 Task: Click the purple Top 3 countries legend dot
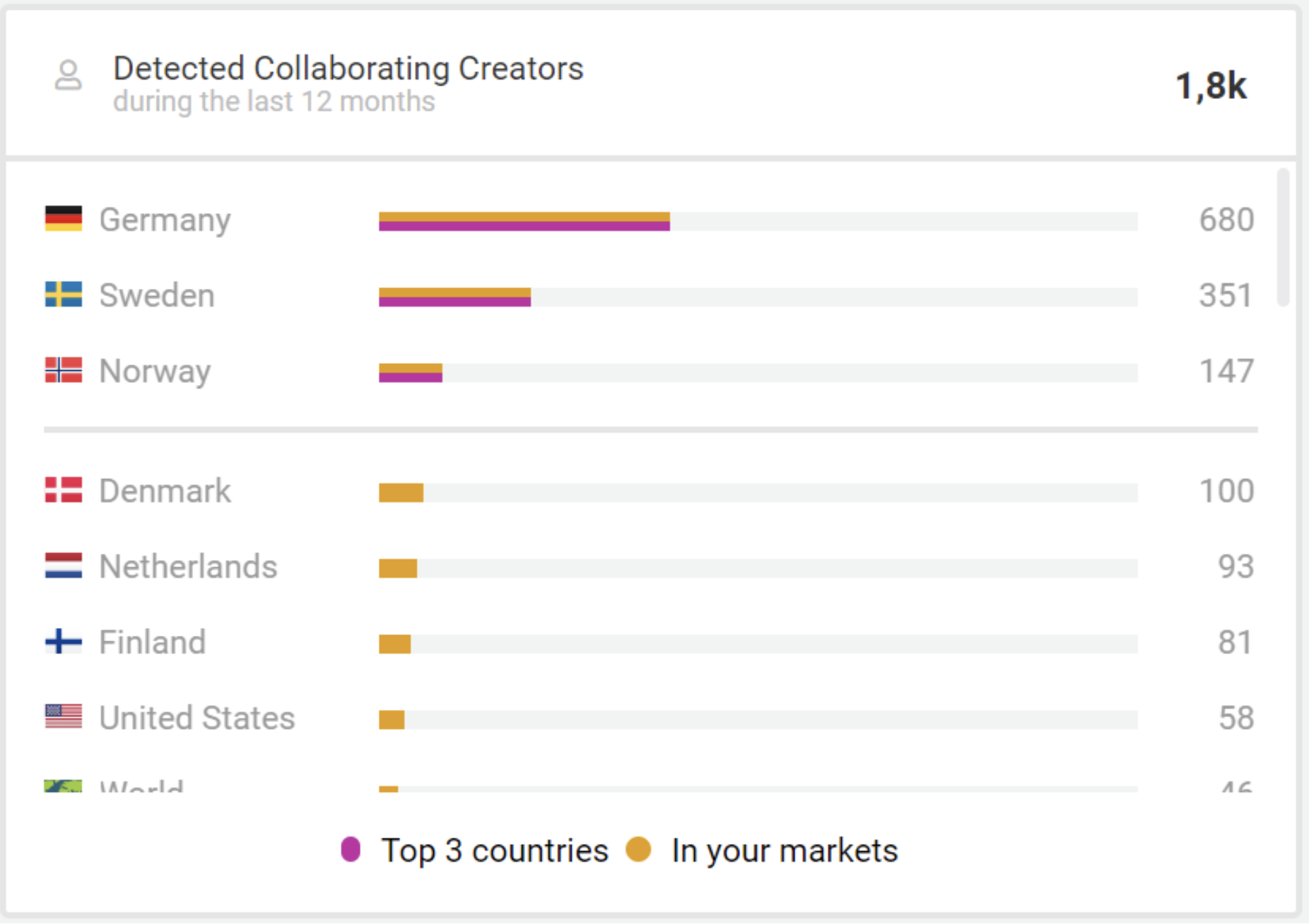click(x=351, y=849)
